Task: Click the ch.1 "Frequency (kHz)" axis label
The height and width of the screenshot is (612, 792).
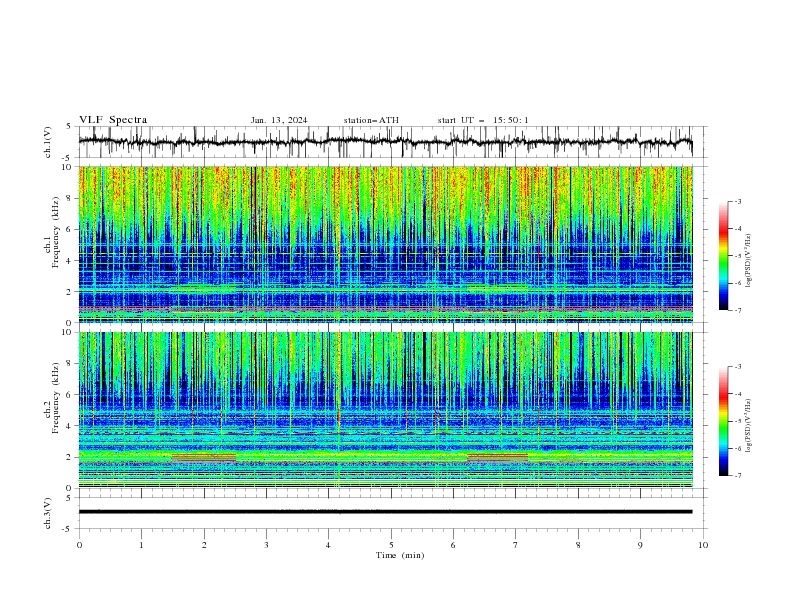Action: coord(56,232)
